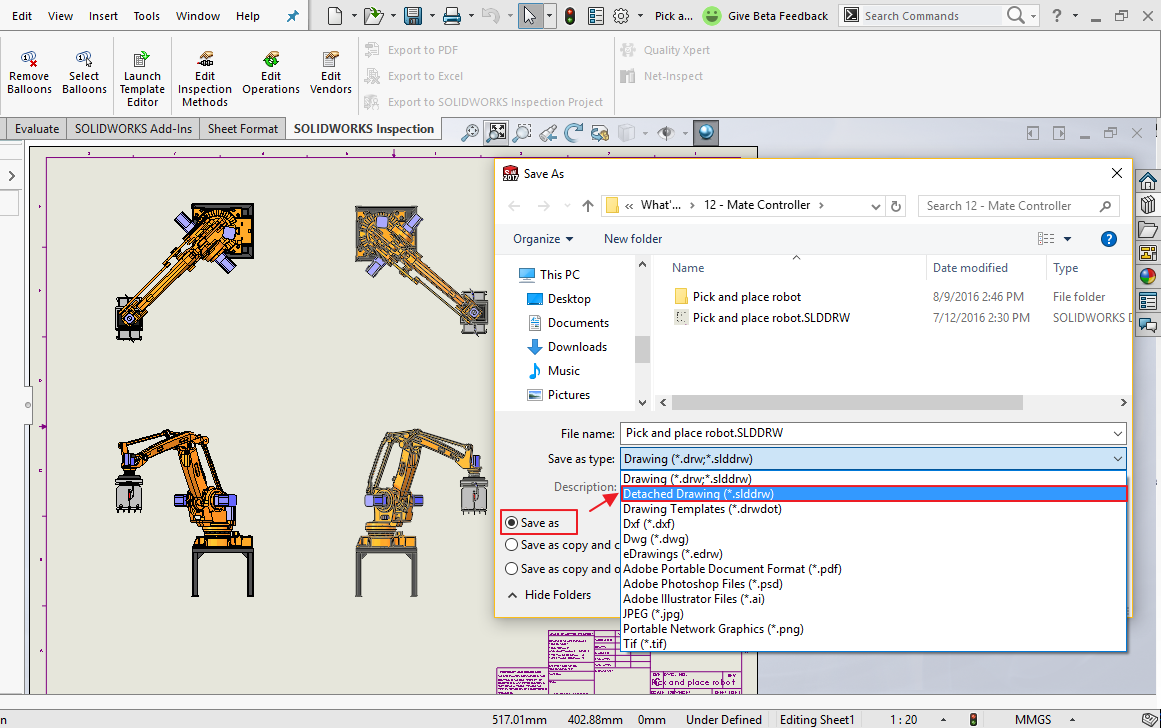The image size is (1161, 728).
Task: Open the Insert menu
Action: [x=103, y=16]
